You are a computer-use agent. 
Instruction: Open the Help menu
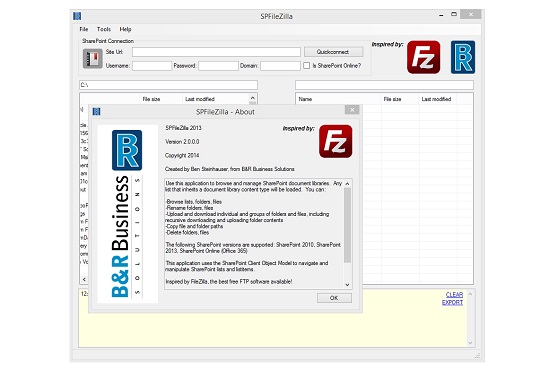[125, 29]
